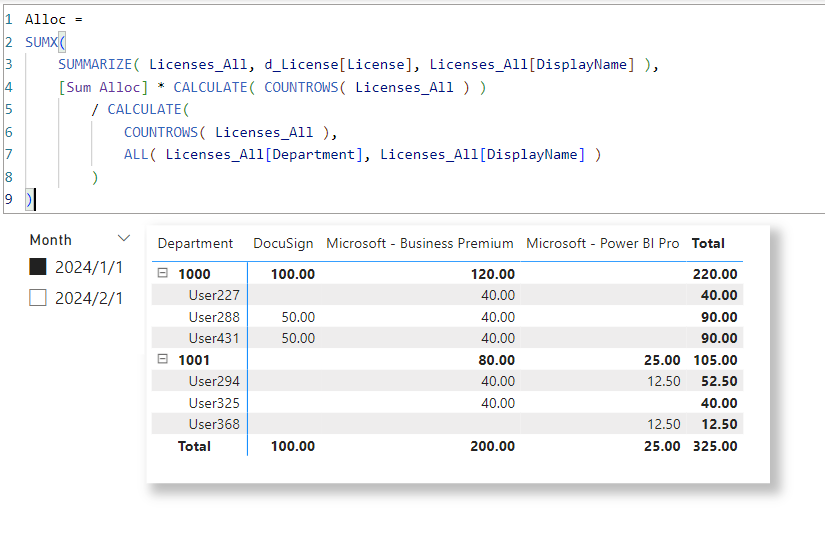Click the 1000 department label

194,274
